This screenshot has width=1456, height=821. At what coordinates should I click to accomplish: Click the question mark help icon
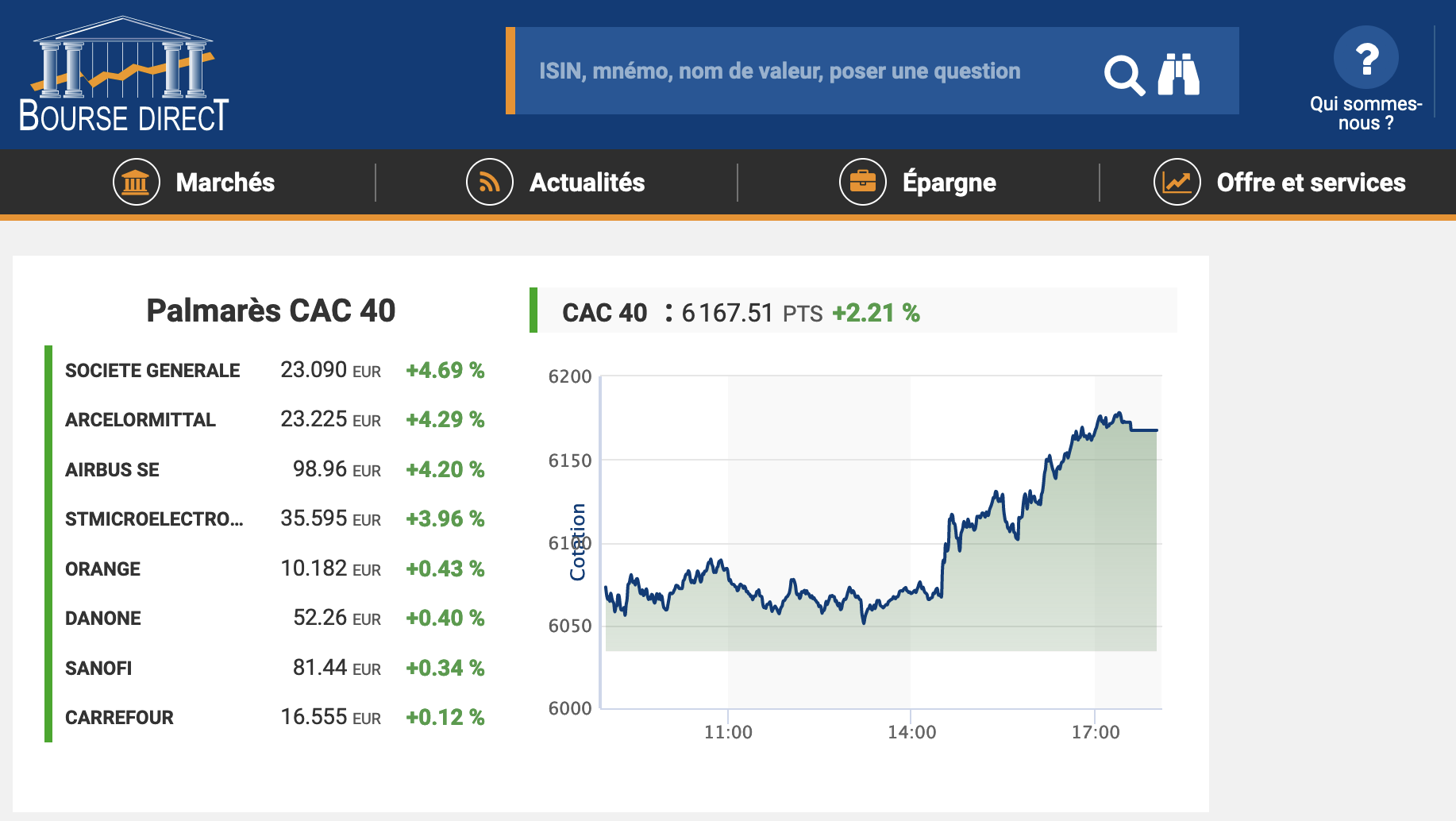1365,58
